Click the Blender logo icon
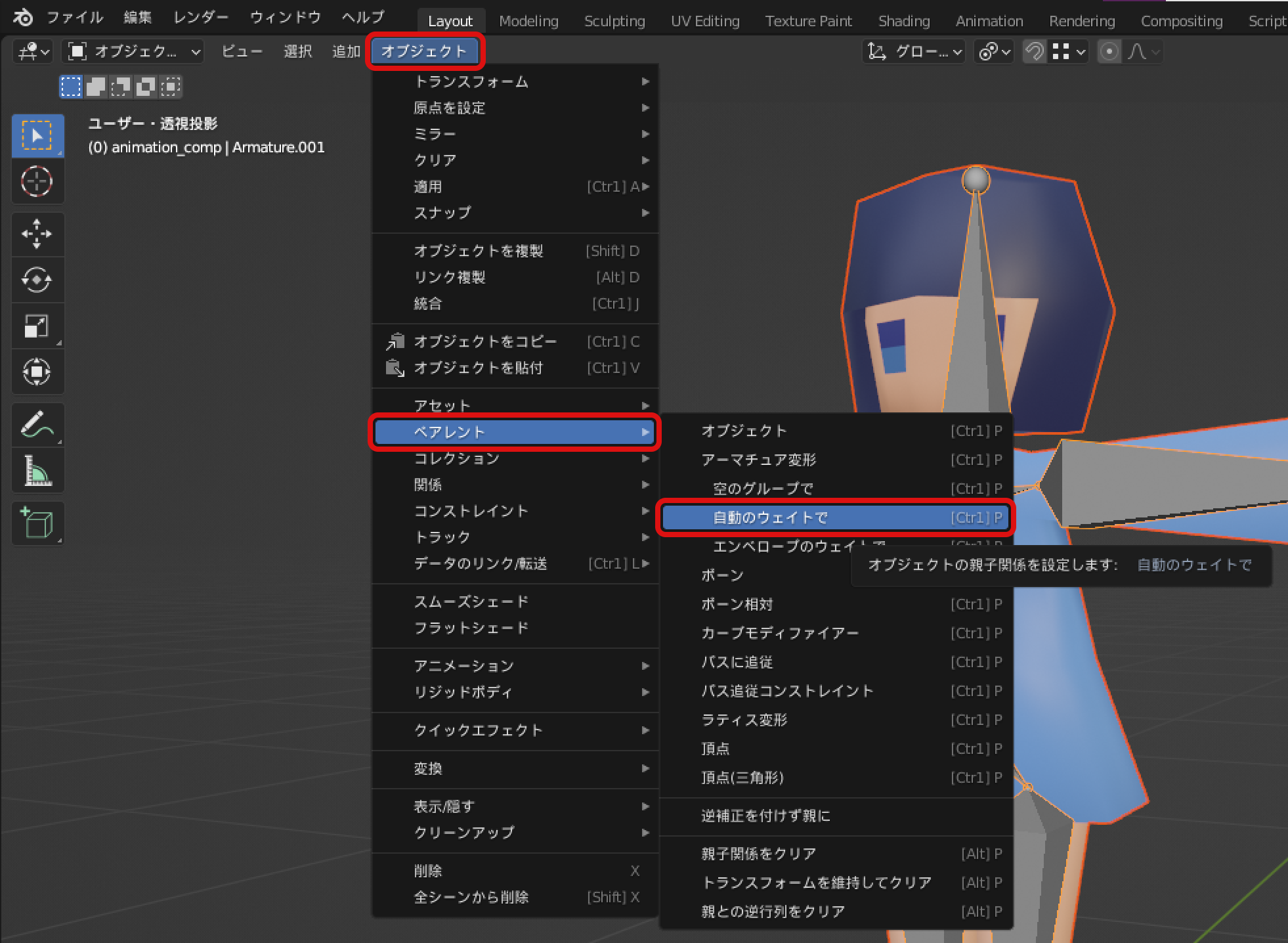 point(23,17)
